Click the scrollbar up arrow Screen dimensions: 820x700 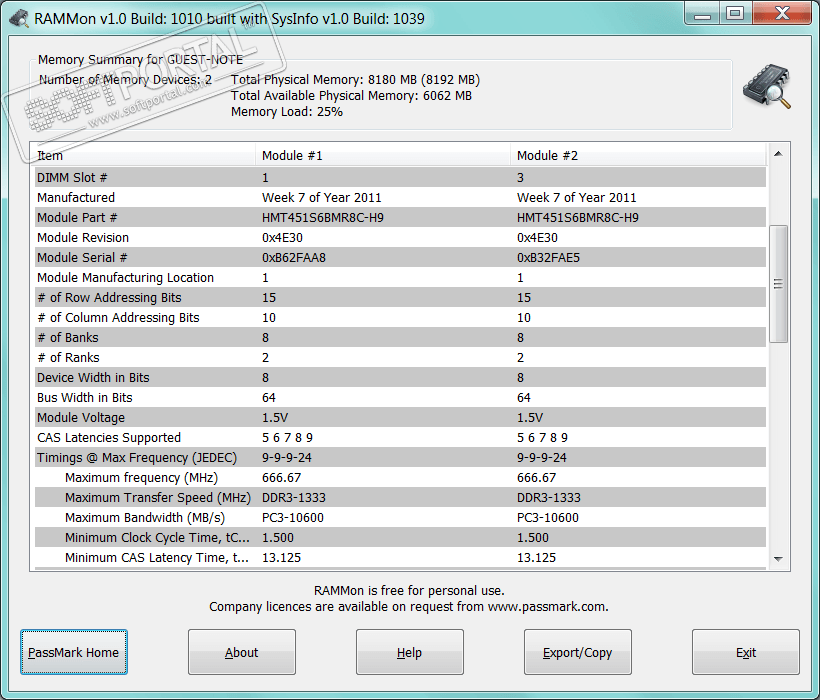778,154
